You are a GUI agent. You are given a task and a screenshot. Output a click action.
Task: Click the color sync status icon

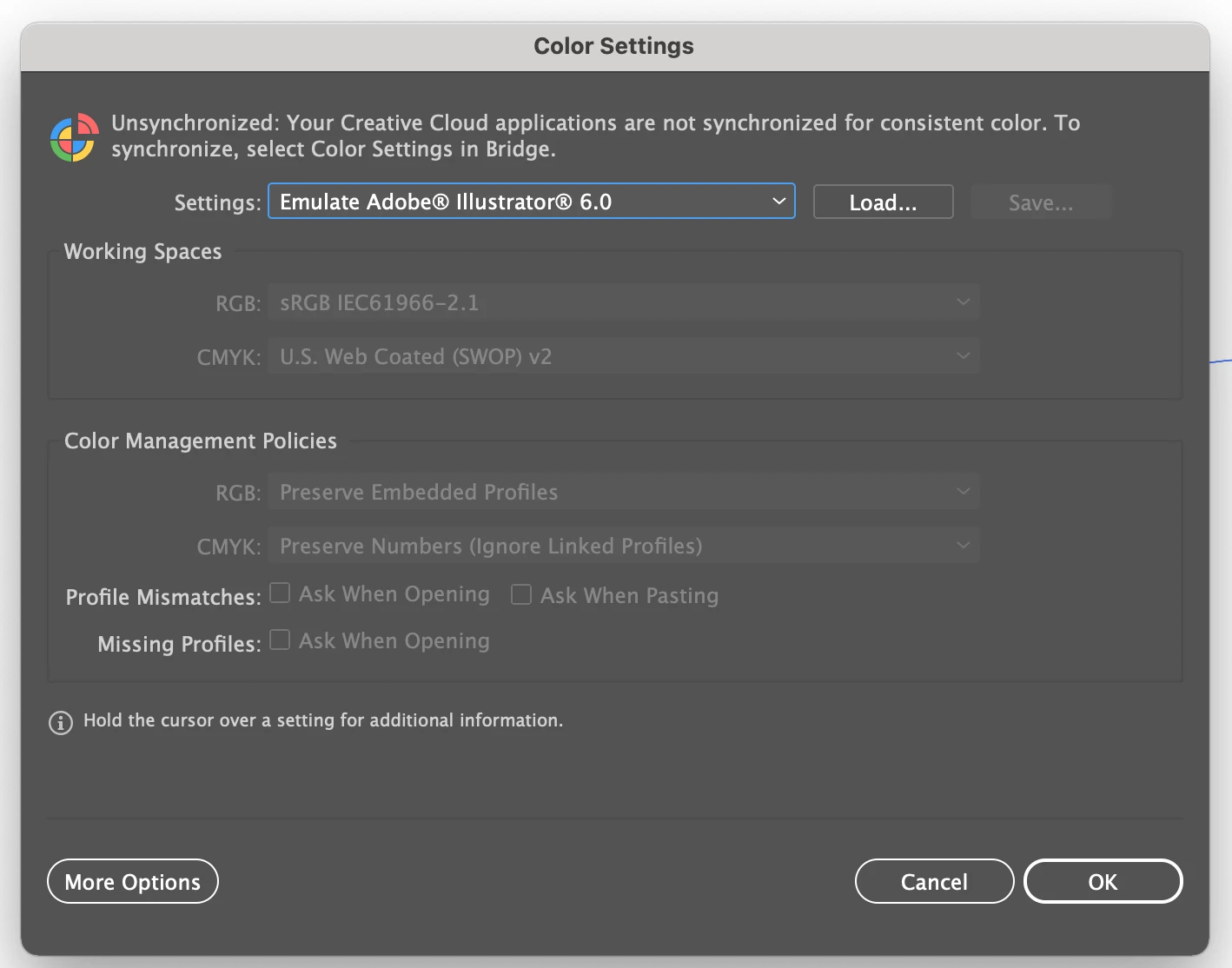click(74, 137)
